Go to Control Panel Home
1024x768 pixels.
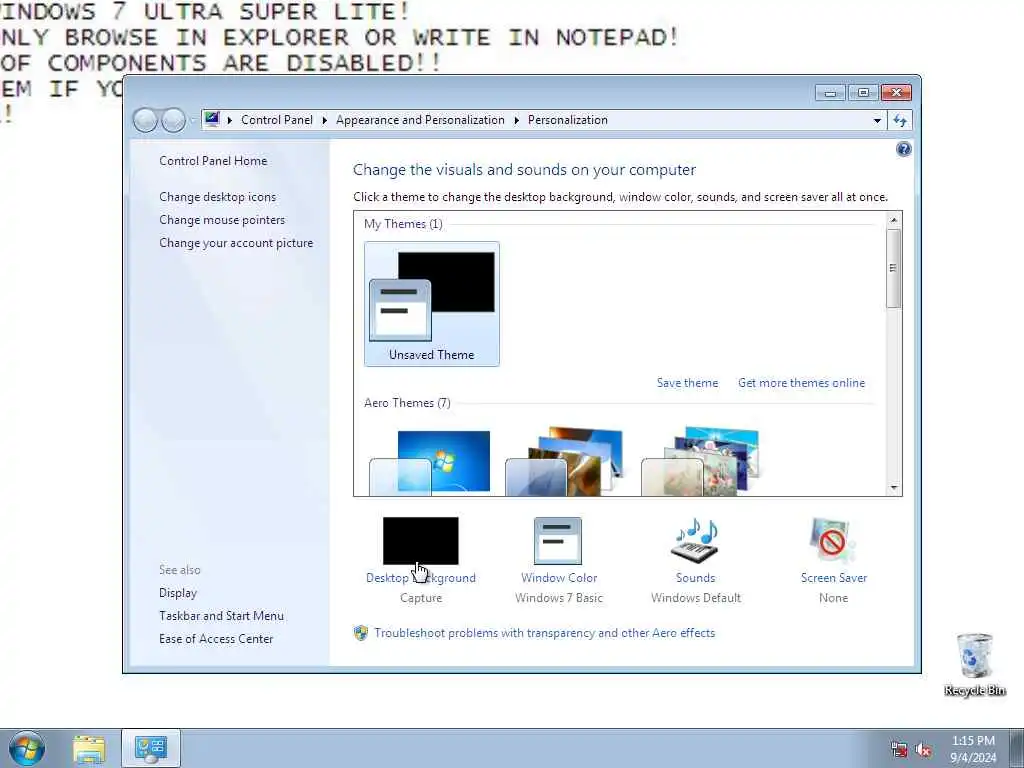[x=213, y=161]
